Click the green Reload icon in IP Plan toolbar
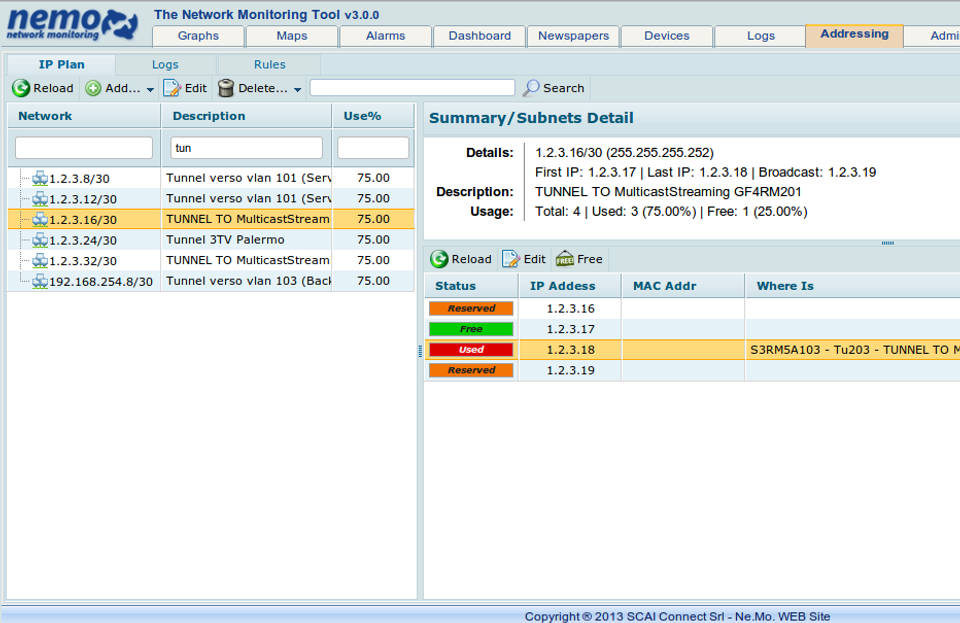Screen dimensions: 960x623 point(21,88)
